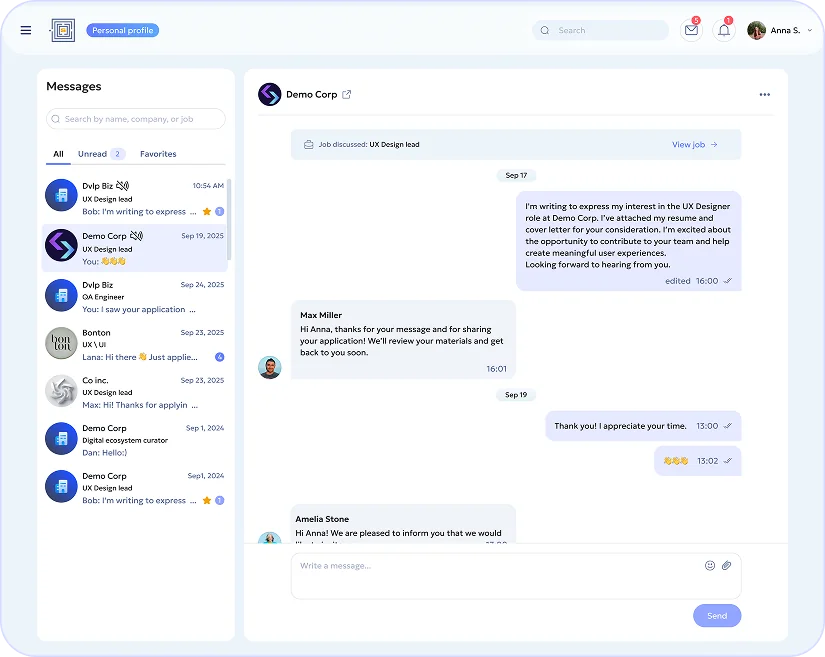Click the unread badge on Bonton chat
This screenshot has height=657, width=825.
click(220, 357)
